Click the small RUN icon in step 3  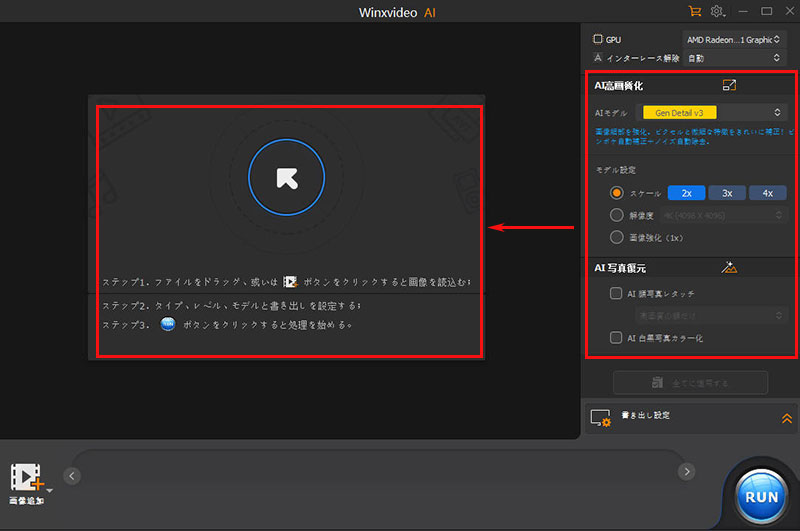pyautogui.click(x=168, y=324)
